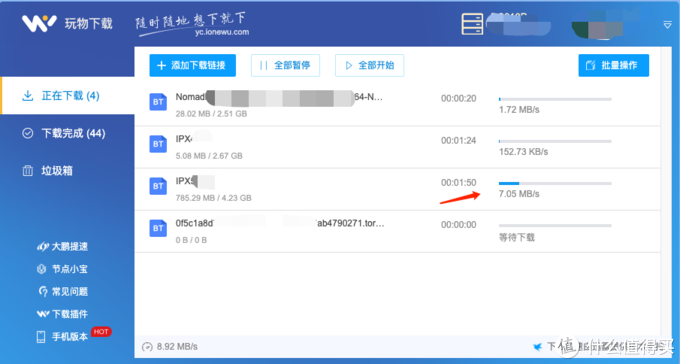Viewport: 680px width, 364px height.
Task: Click total speed 8.92 MB/s in status bar
Action: 177,347
